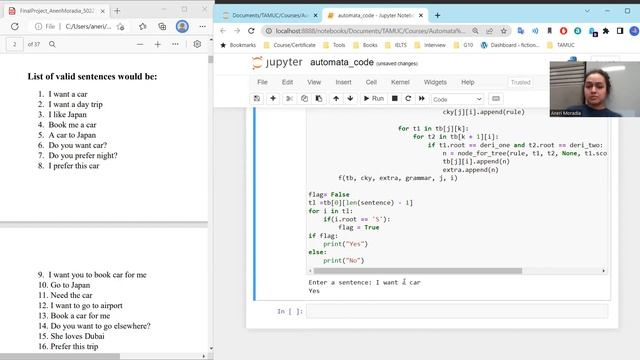Insert cell below with plus icon
Viewport: 640px width, 360px height.
[273, 98]
